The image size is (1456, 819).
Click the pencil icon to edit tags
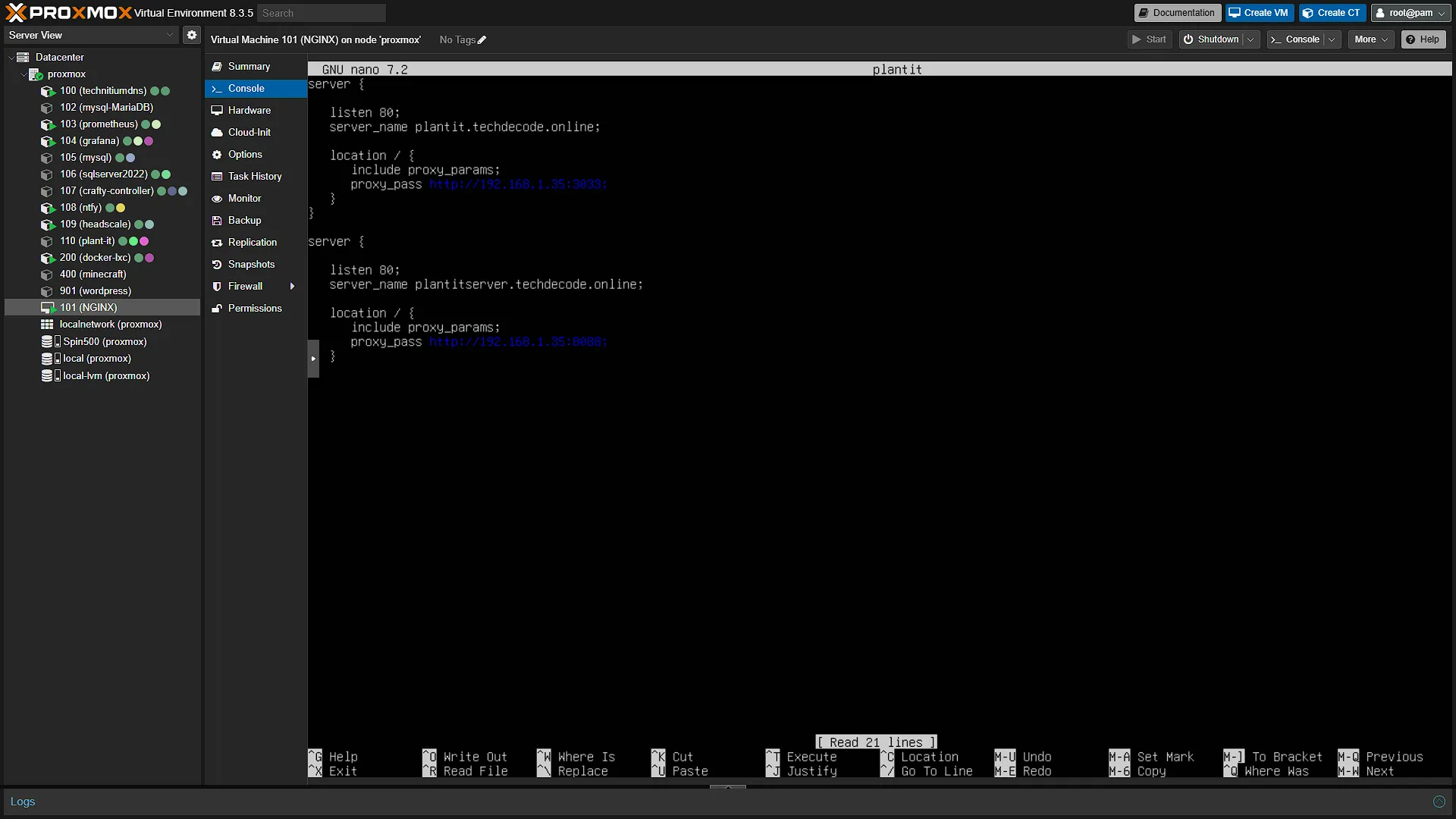coord(482,40)
